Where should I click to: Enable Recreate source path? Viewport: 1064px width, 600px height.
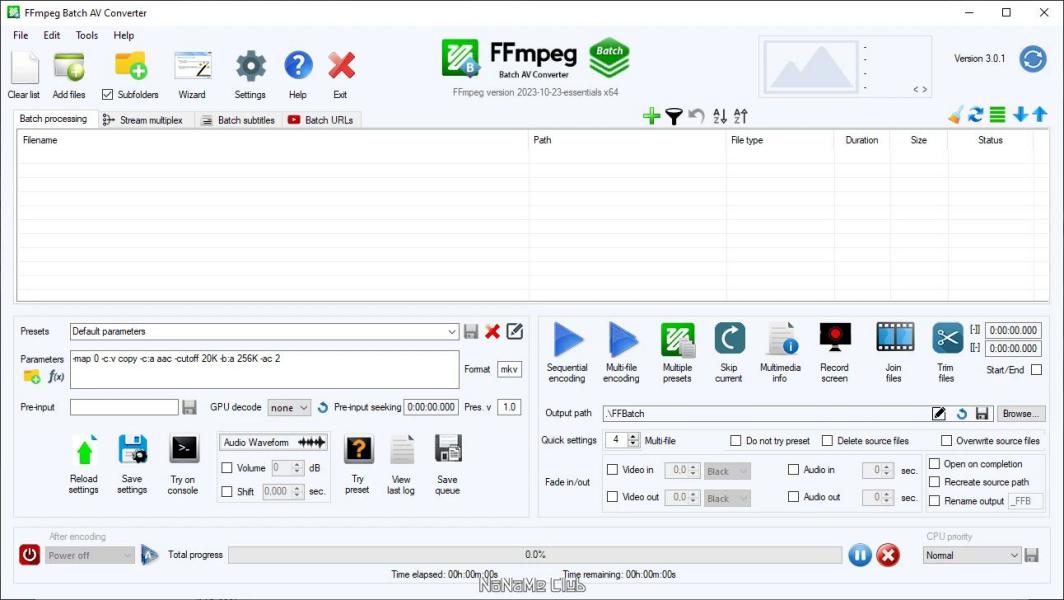(934, 482)
